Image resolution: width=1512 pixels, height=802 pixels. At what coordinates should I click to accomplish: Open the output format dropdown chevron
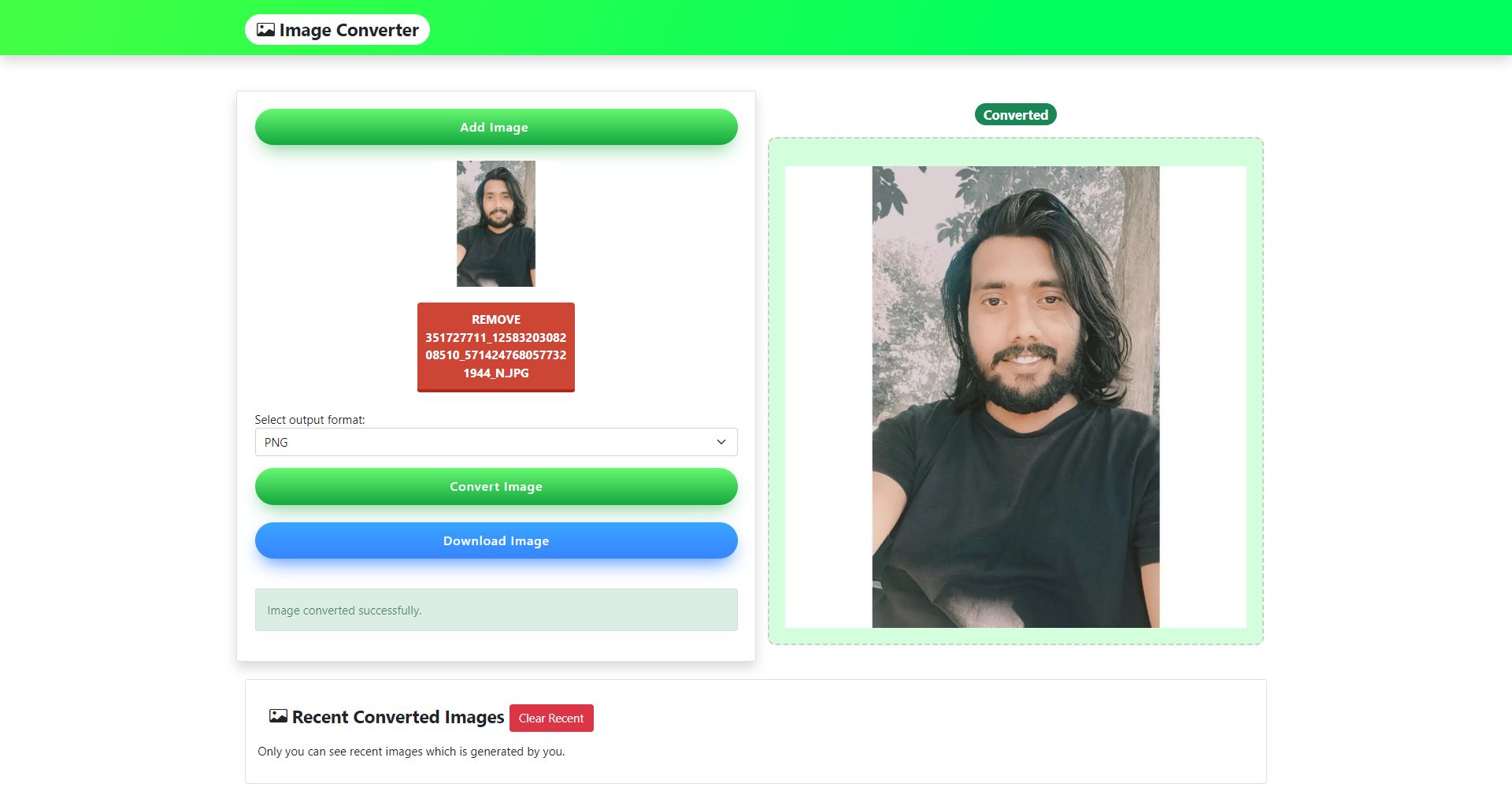[721, 442]
